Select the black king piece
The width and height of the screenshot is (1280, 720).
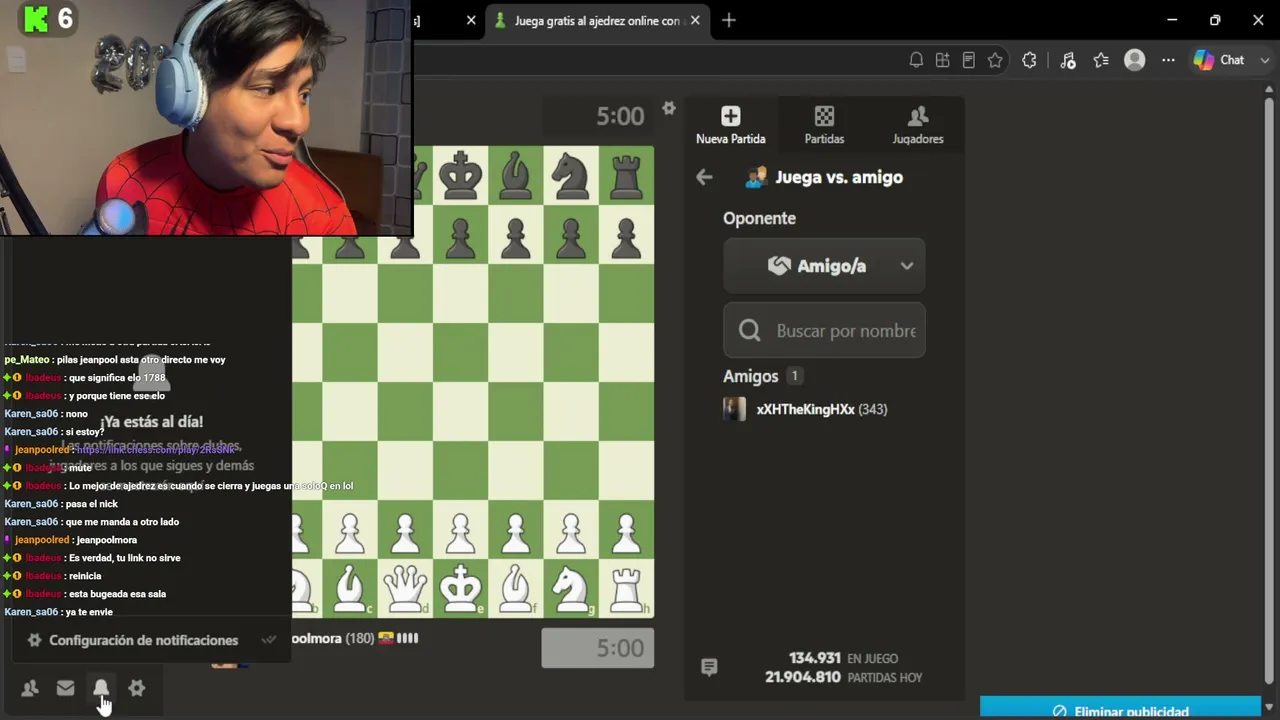(x=460, y=176)
